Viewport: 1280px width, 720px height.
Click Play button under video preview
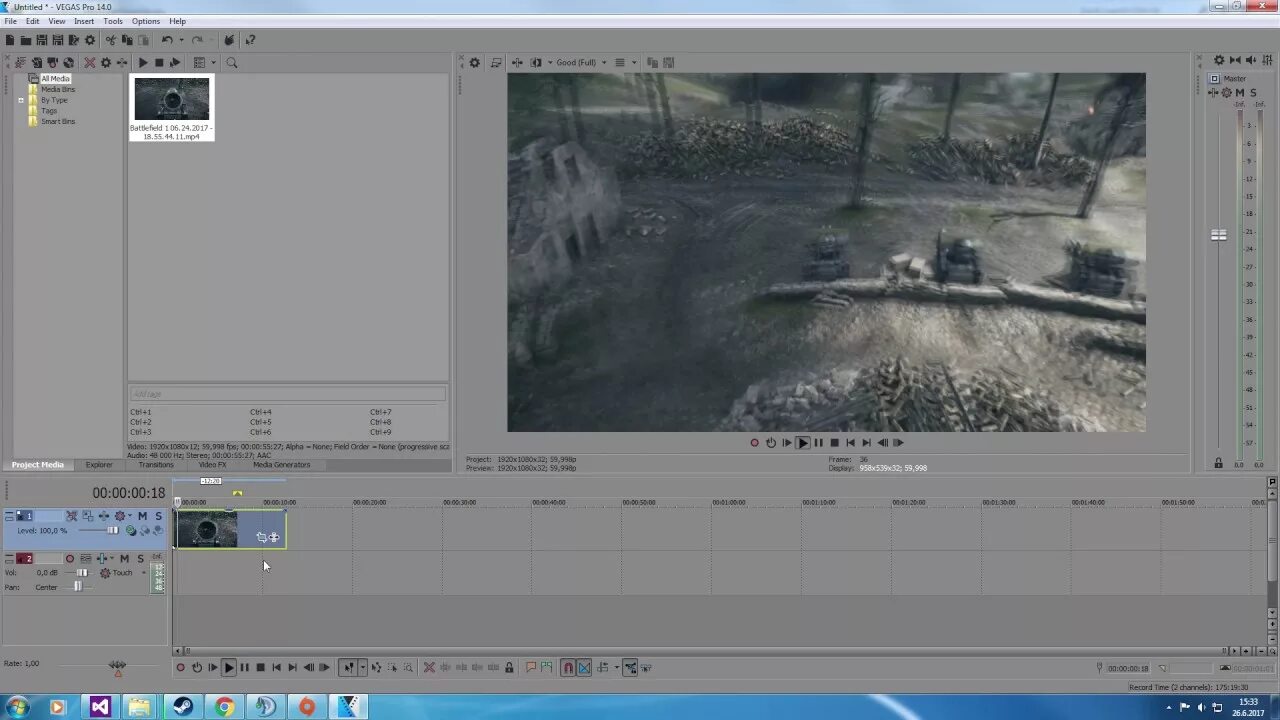[802, 443]
